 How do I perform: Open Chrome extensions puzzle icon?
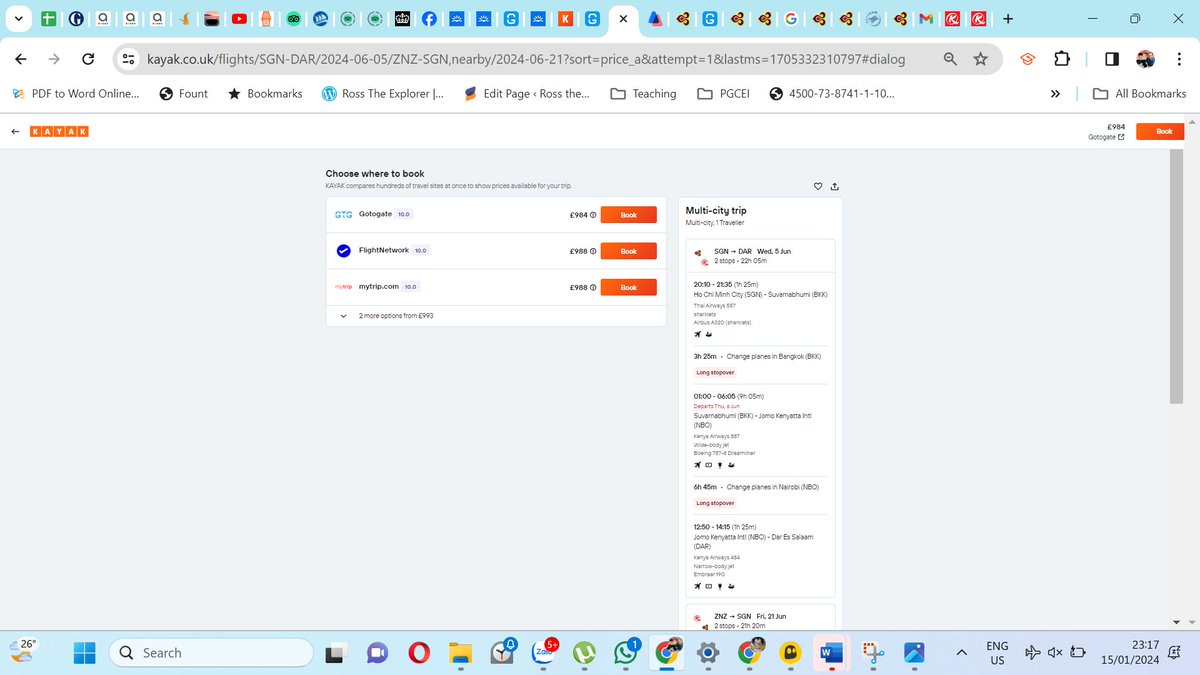coord(1062,60)
